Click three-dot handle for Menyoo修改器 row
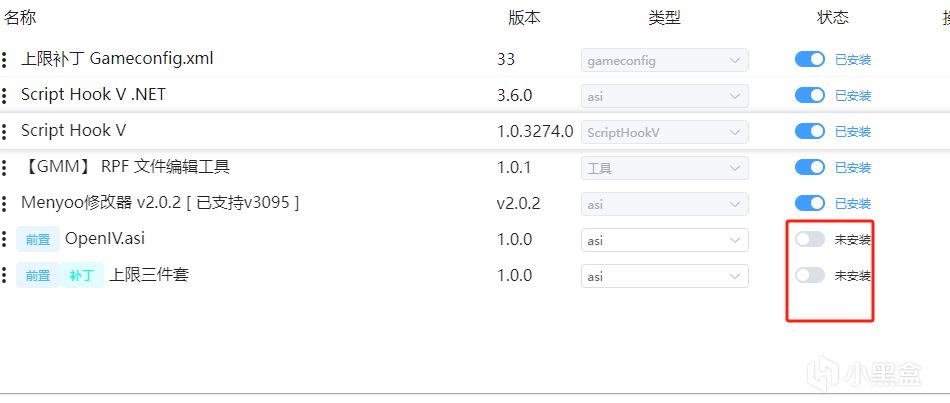Viewport: 950px width, 403px height. [5, 204]
